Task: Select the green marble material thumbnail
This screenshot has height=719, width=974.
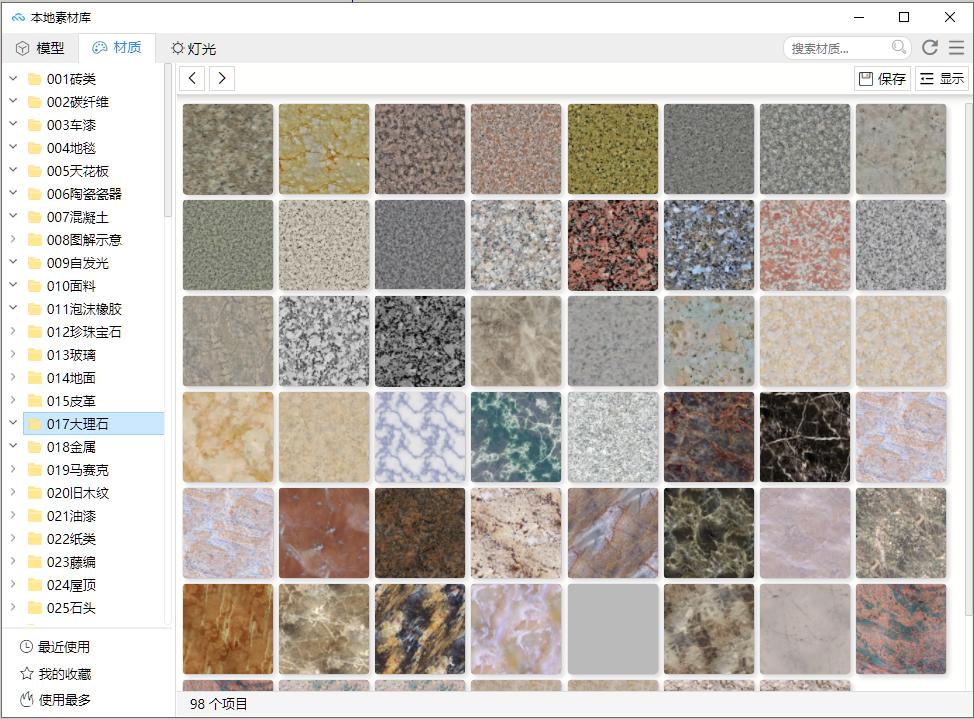Action: [x=516, y=436]
